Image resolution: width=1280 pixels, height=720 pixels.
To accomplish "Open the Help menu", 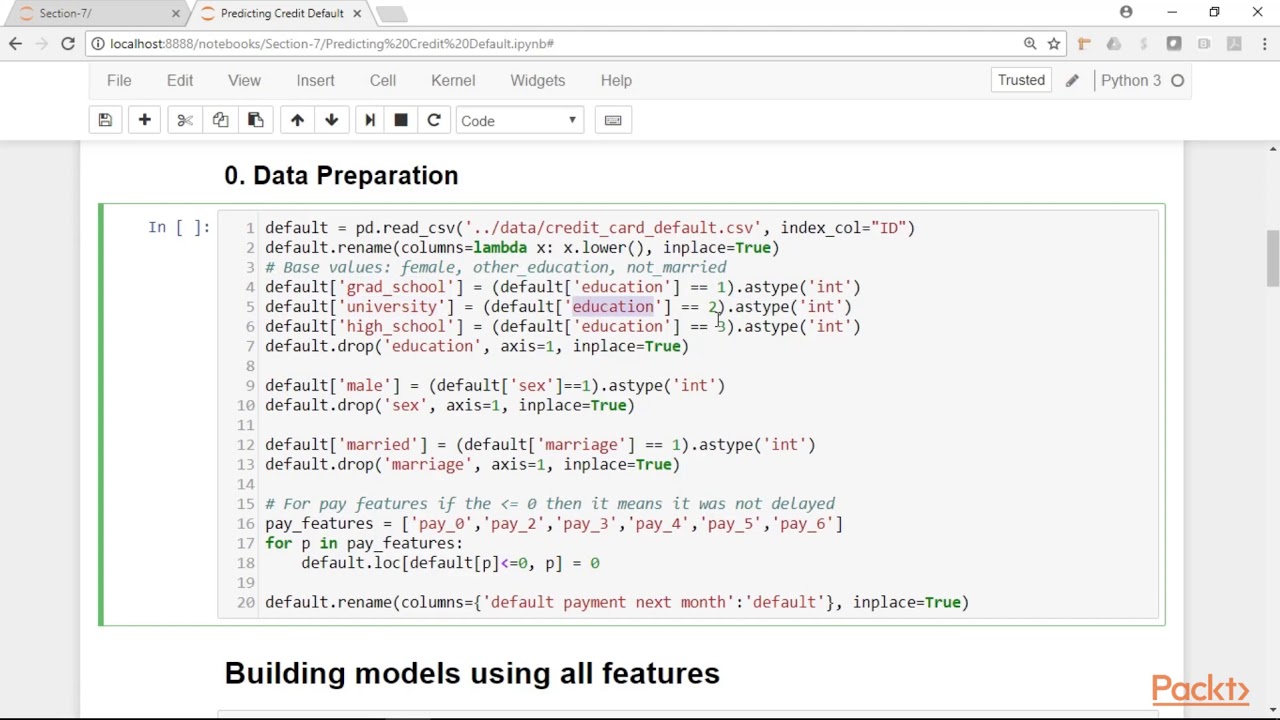I will coord(616,81).
